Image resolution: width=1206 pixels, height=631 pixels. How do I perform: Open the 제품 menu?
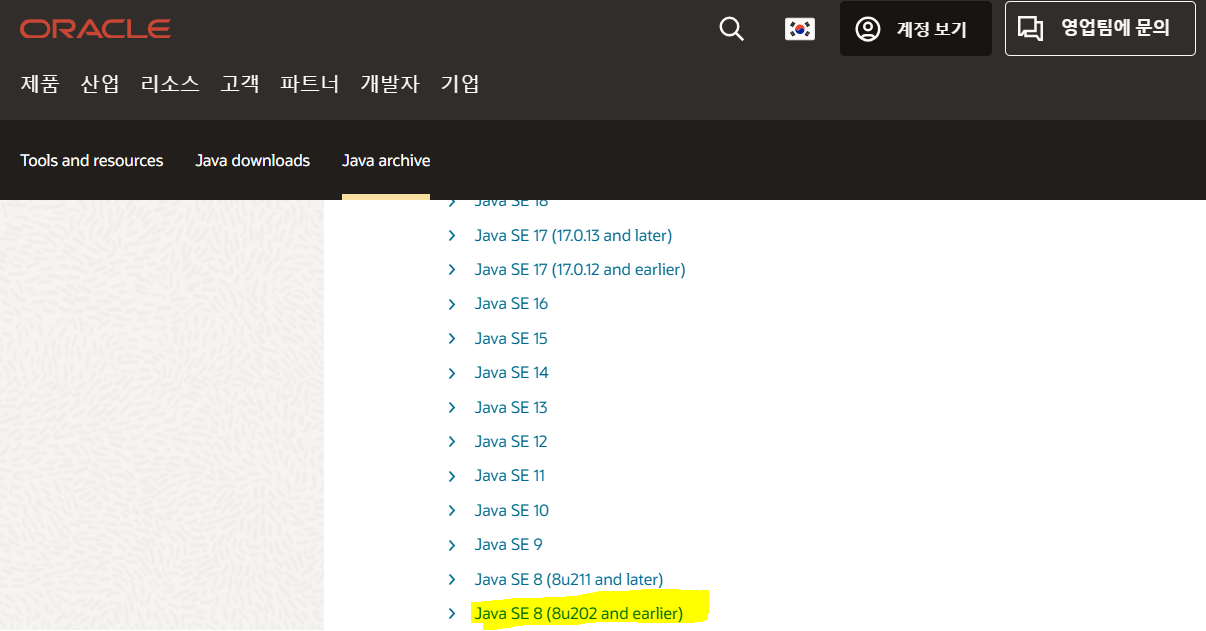point(40,84)
